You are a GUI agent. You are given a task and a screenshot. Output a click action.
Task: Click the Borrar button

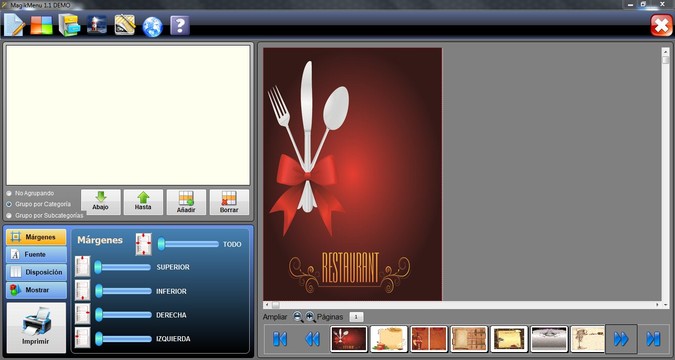(229, 202)
